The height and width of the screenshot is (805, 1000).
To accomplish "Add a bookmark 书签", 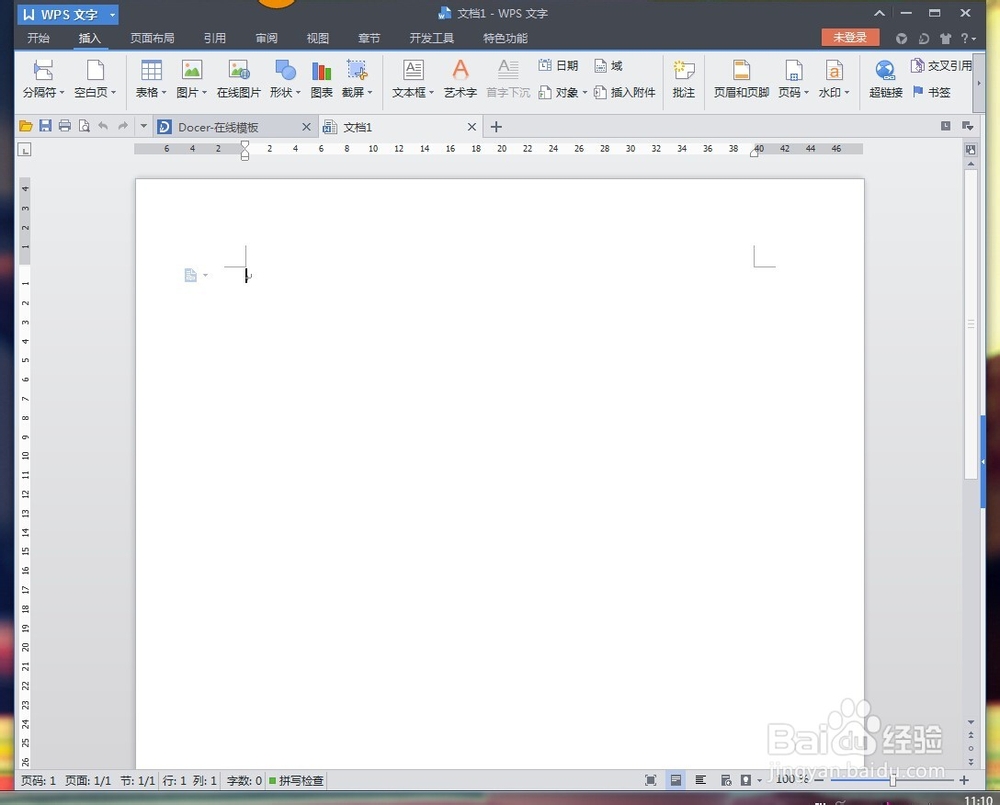I will [x=931, y=92].
